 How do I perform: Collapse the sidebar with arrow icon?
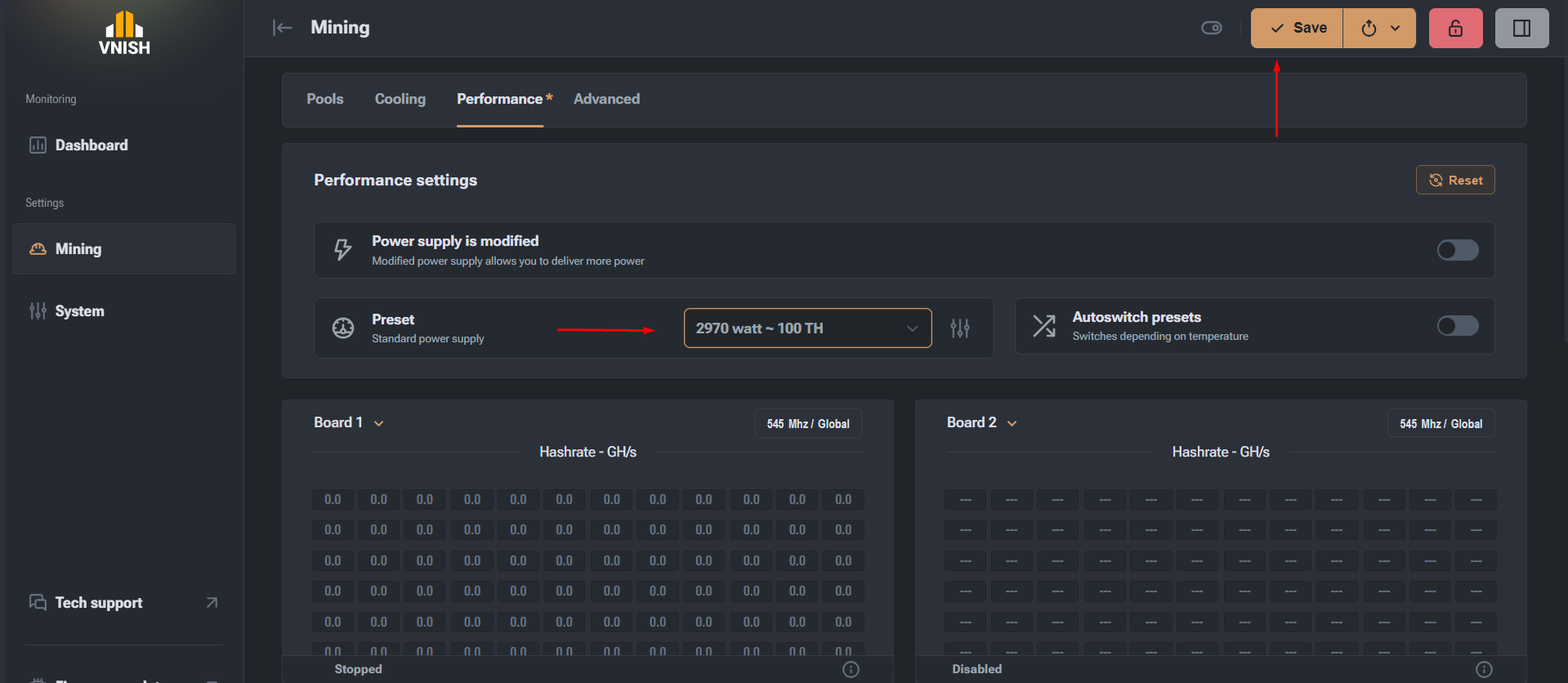(283, 28)
